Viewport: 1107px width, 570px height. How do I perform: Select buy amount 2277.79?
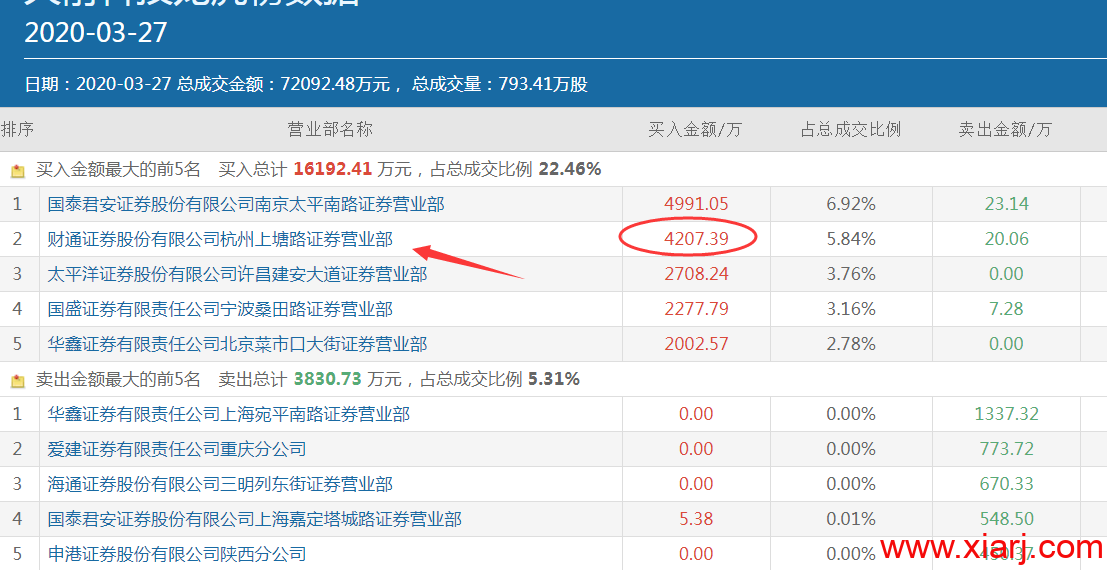[696, 309]
